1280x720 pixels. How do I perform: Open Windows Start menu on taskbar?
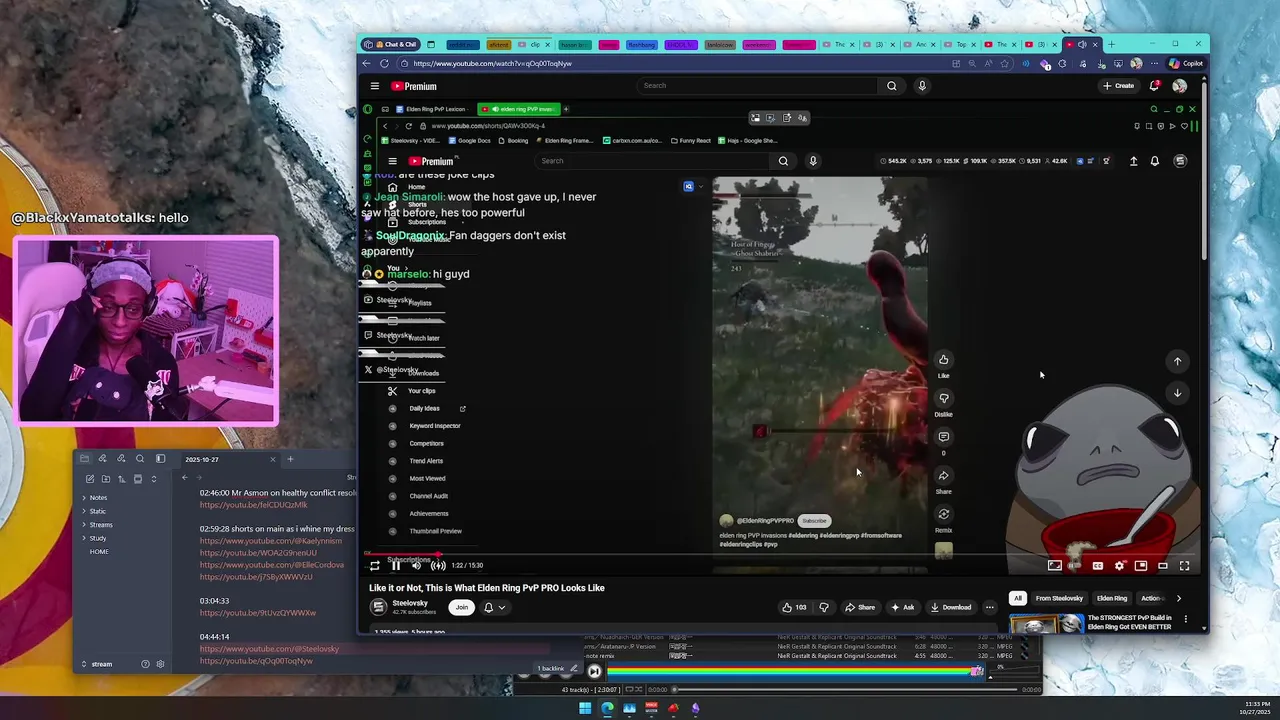coord(585,708)
